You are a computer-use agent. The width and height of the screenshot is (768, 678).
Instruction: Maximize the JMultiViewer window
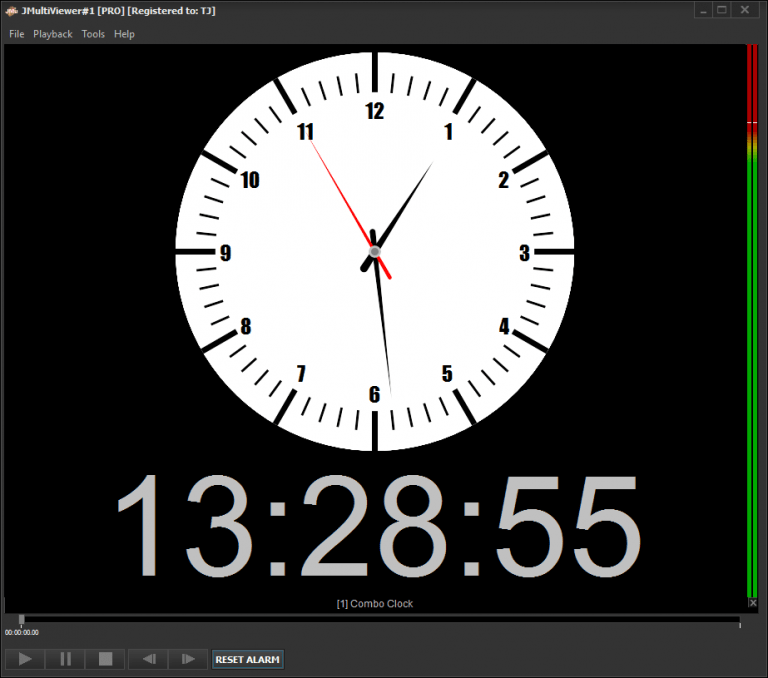point(722,10)
